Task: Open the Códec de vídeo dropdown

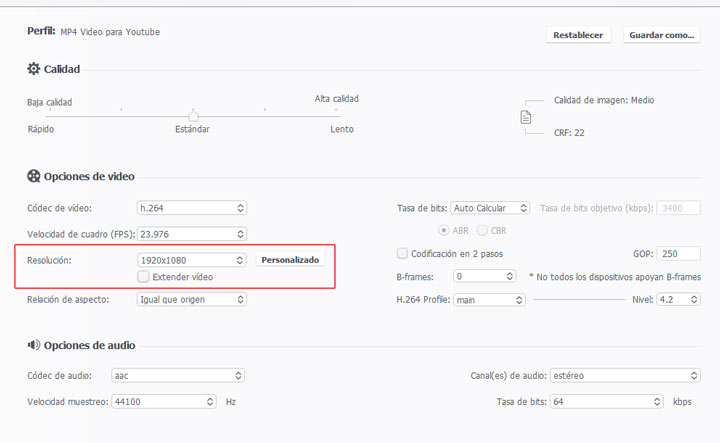Action: [x=192, y=208]
